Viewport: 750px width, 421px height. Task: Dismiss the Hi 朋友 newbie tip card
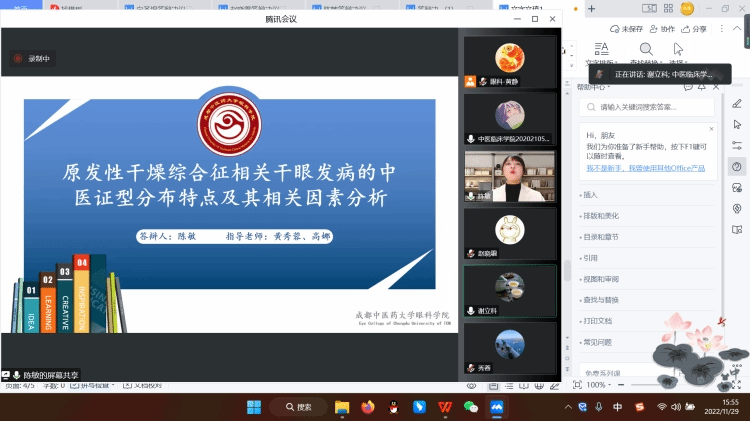[711, 129]
